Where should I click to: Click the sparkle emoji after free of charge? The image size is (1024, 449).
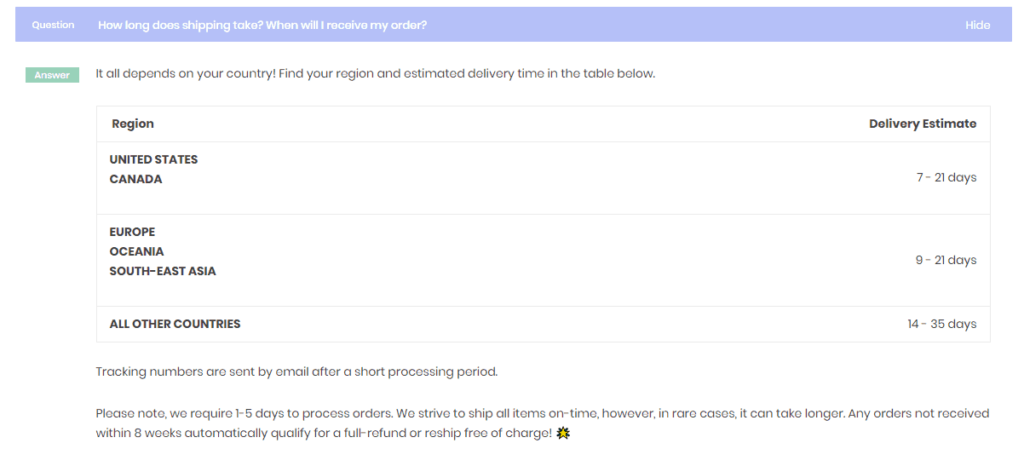(562, 433)
